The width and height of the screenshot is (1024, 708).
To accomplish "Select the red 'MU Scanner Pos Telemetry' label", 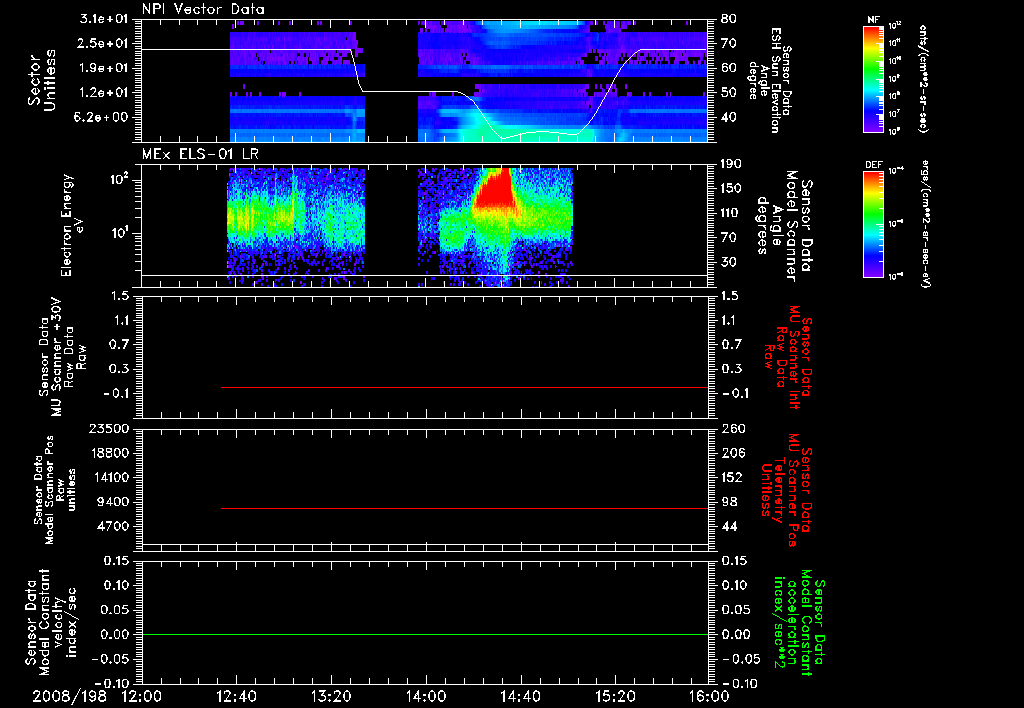I will [787, 489].
